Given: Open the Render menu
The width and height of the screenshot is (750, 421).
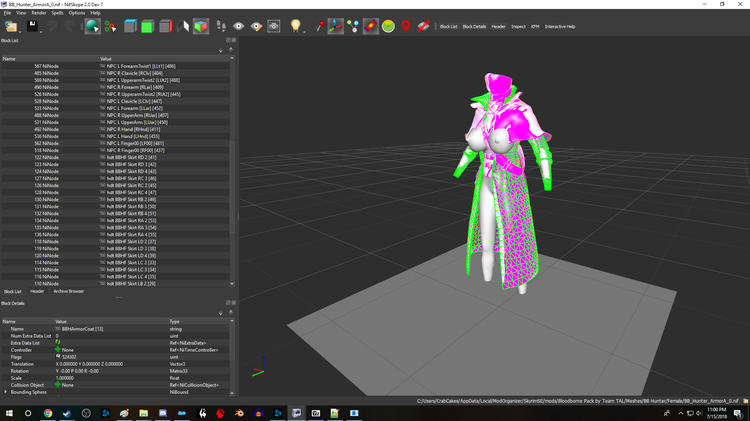Looking at the screenshot, I should (39, 13).
